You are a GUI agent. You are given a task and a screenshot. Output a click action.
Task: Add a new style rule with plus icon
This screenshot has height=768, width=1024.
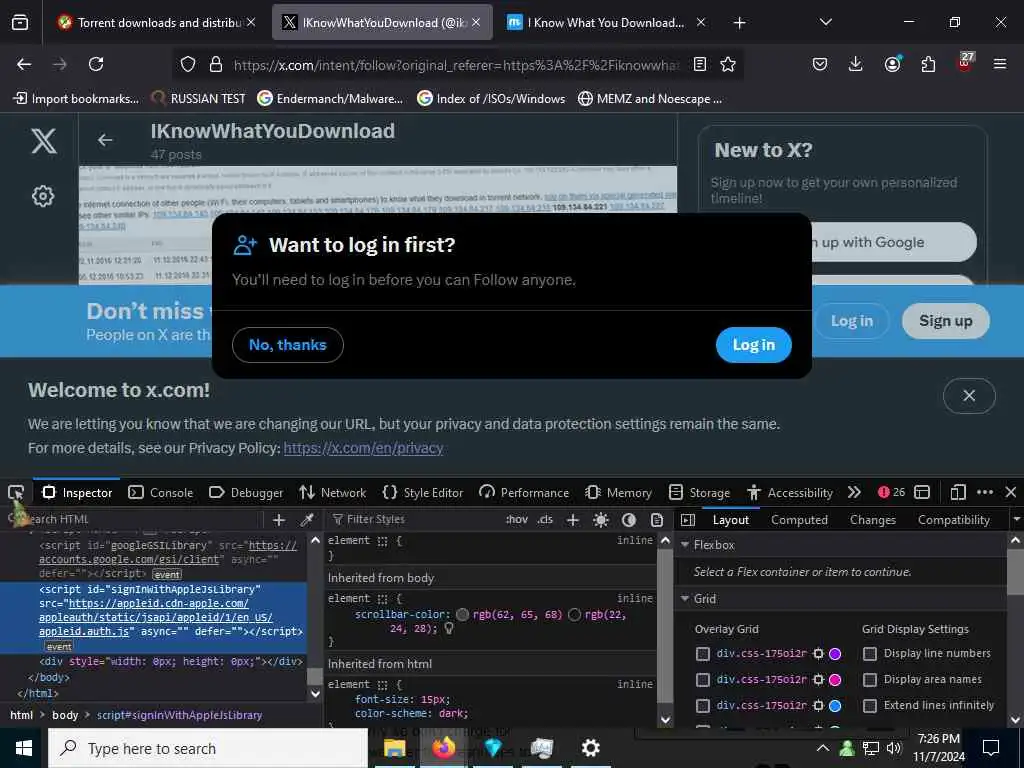click(x=573, y=520)
